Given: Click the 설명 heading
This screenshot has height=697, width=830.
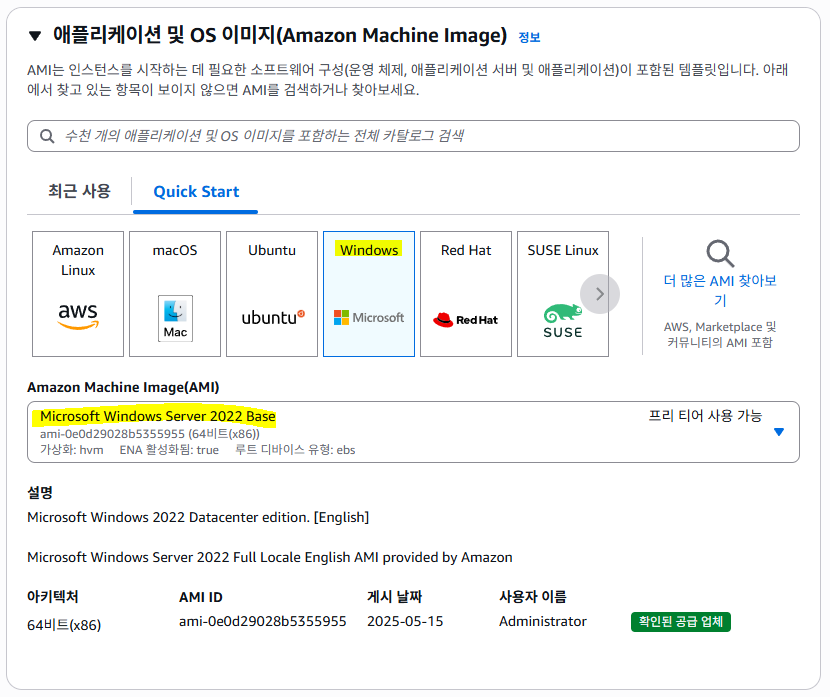Looking at the screenshot, I should pos(40,493).
